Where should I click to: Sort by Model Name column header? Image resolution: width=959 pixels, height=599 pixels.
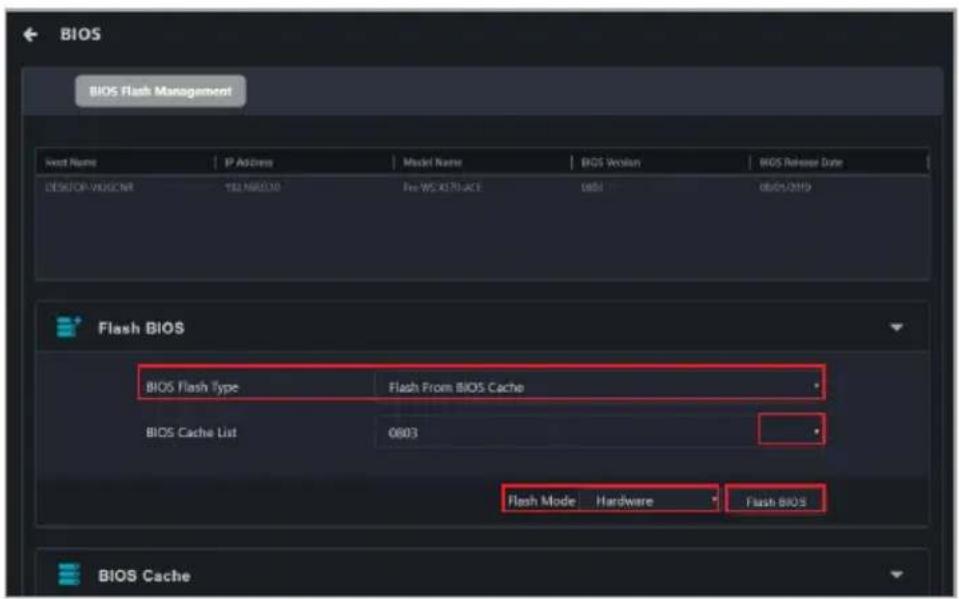point(432,163)
